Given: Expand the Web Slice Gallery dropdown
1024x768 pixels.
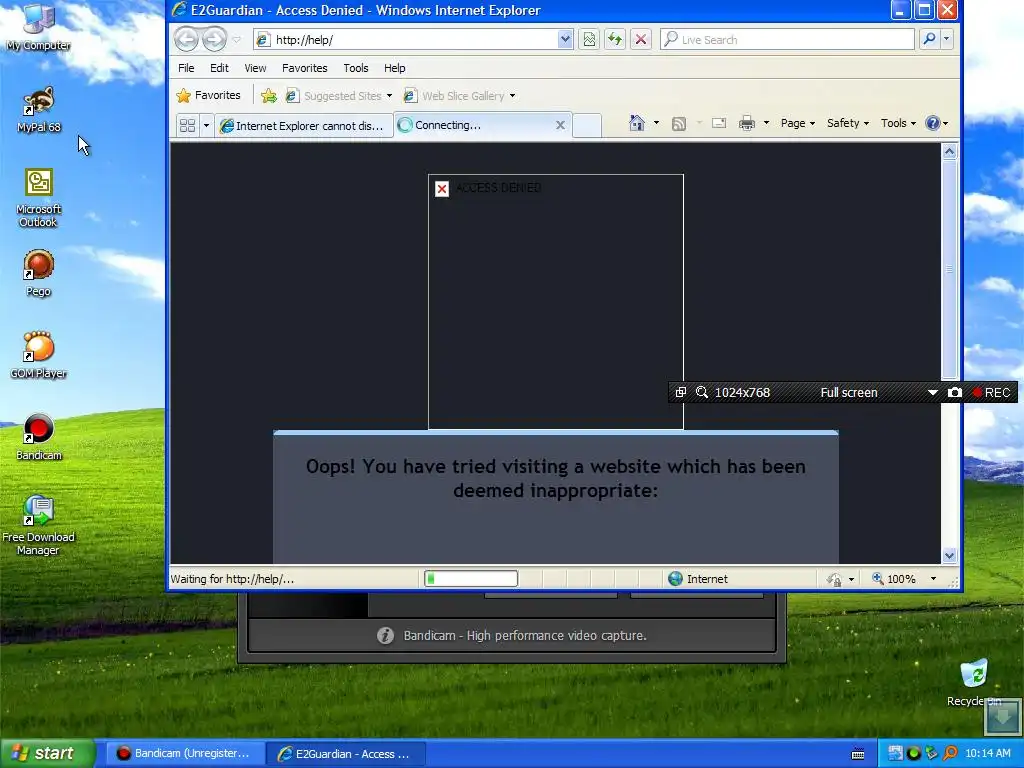Looking at the screenshot, I should coord(512,96).
